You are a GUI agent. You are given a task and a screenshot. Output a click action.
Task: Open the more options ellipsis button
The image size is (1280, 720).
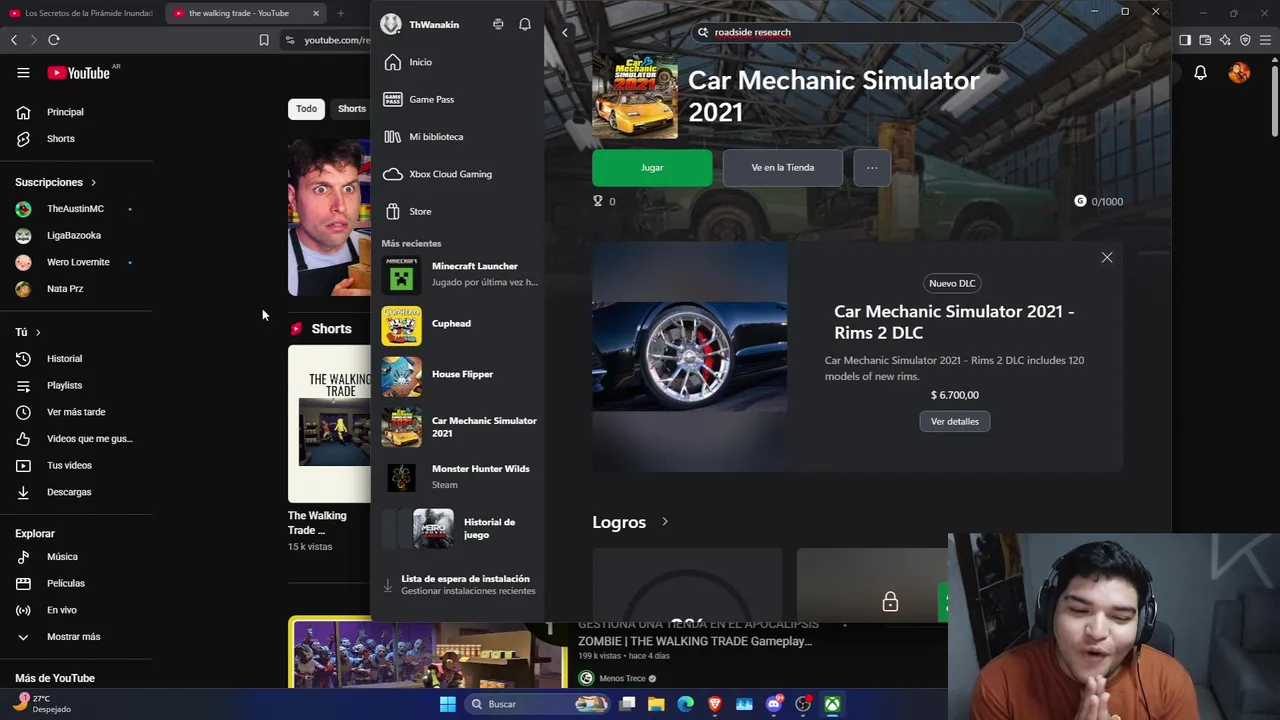click(872, 168)
